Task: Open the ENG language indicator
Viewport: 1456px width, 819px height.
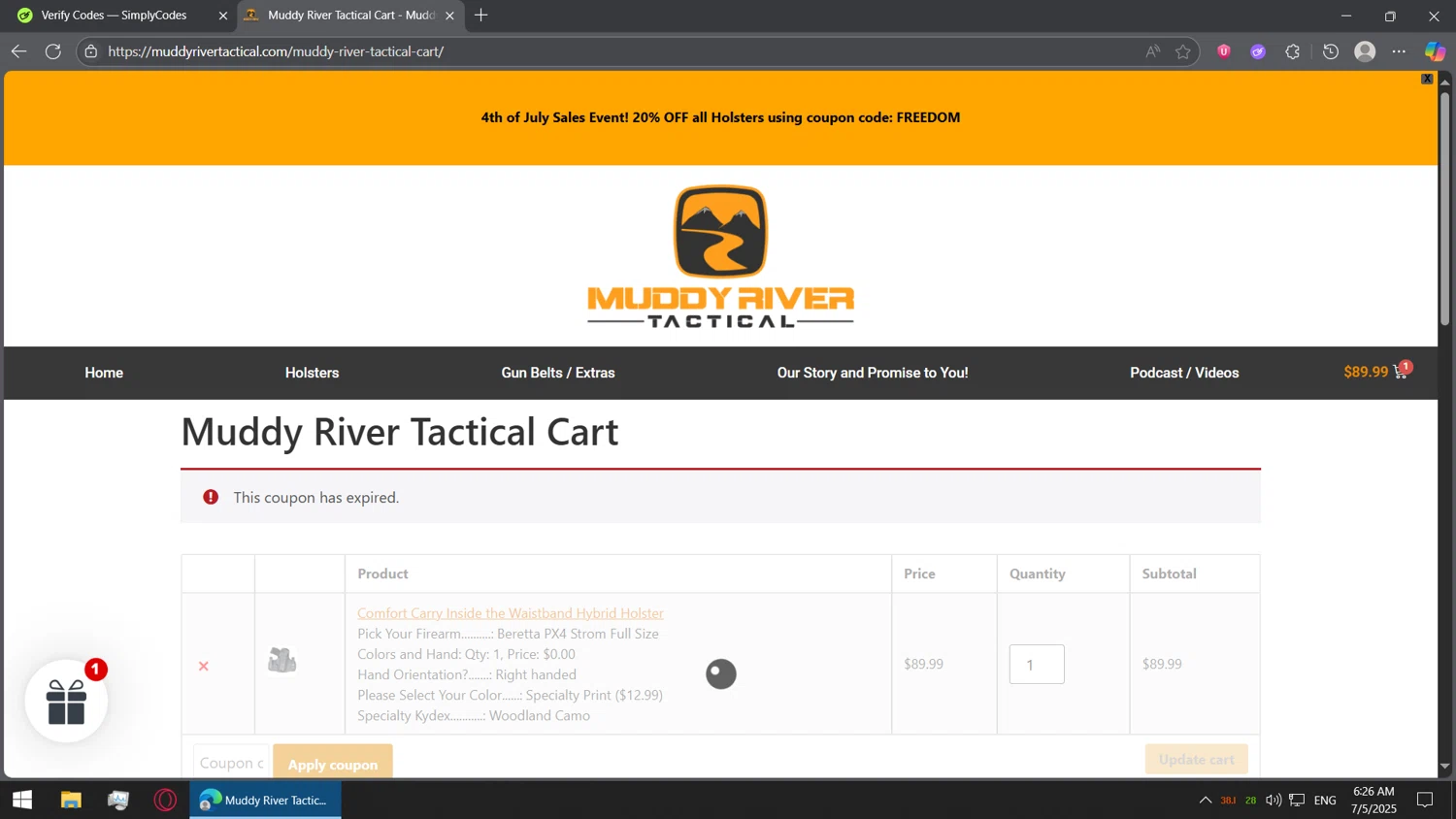Action: 1325,800
